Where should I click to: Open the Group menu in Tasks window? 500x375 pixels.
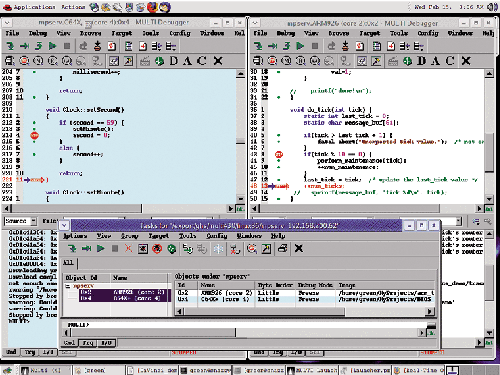click(x=129, y=236)
